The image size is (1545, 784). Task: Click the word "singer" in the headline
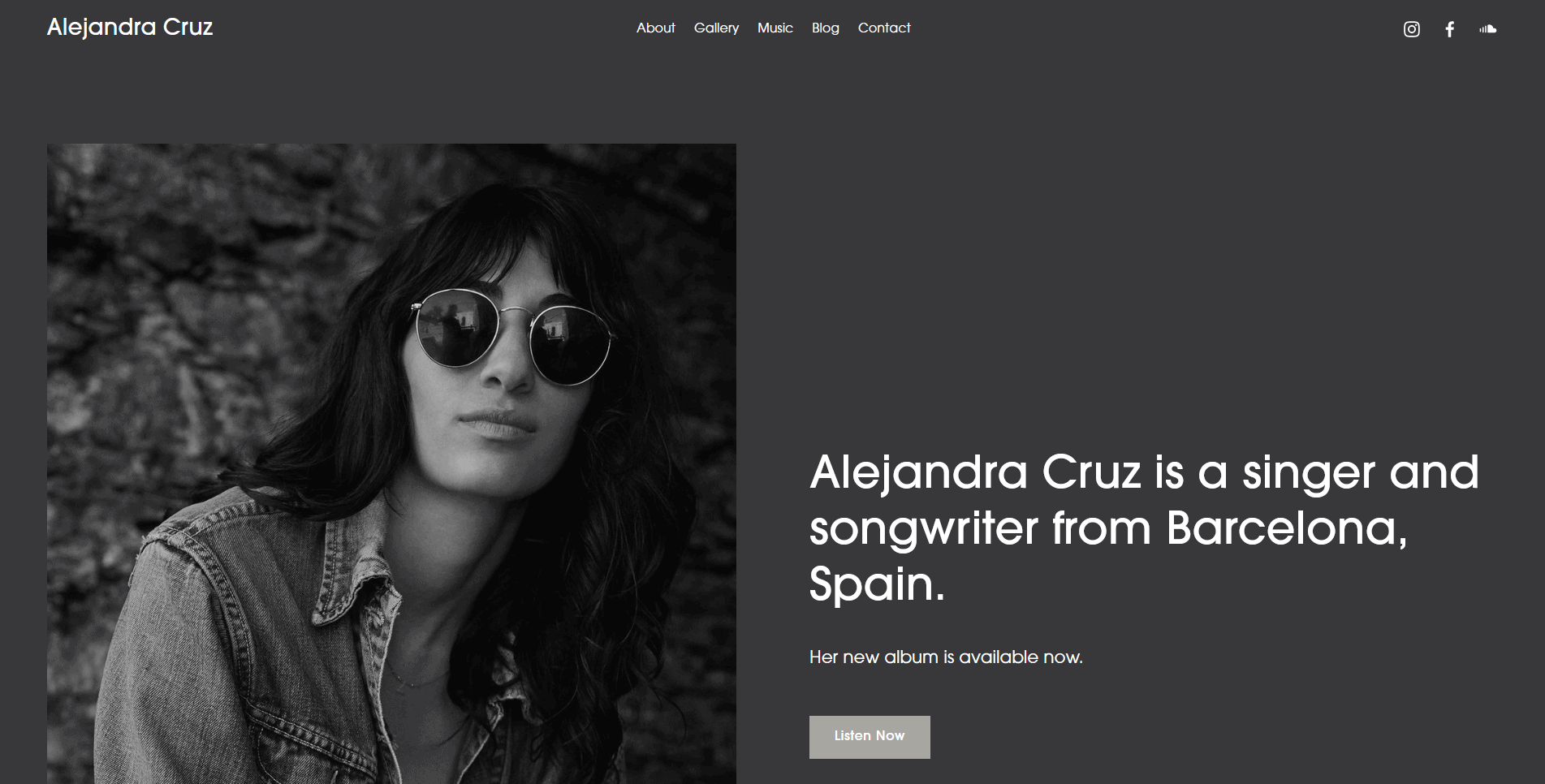pos(1309,473)
